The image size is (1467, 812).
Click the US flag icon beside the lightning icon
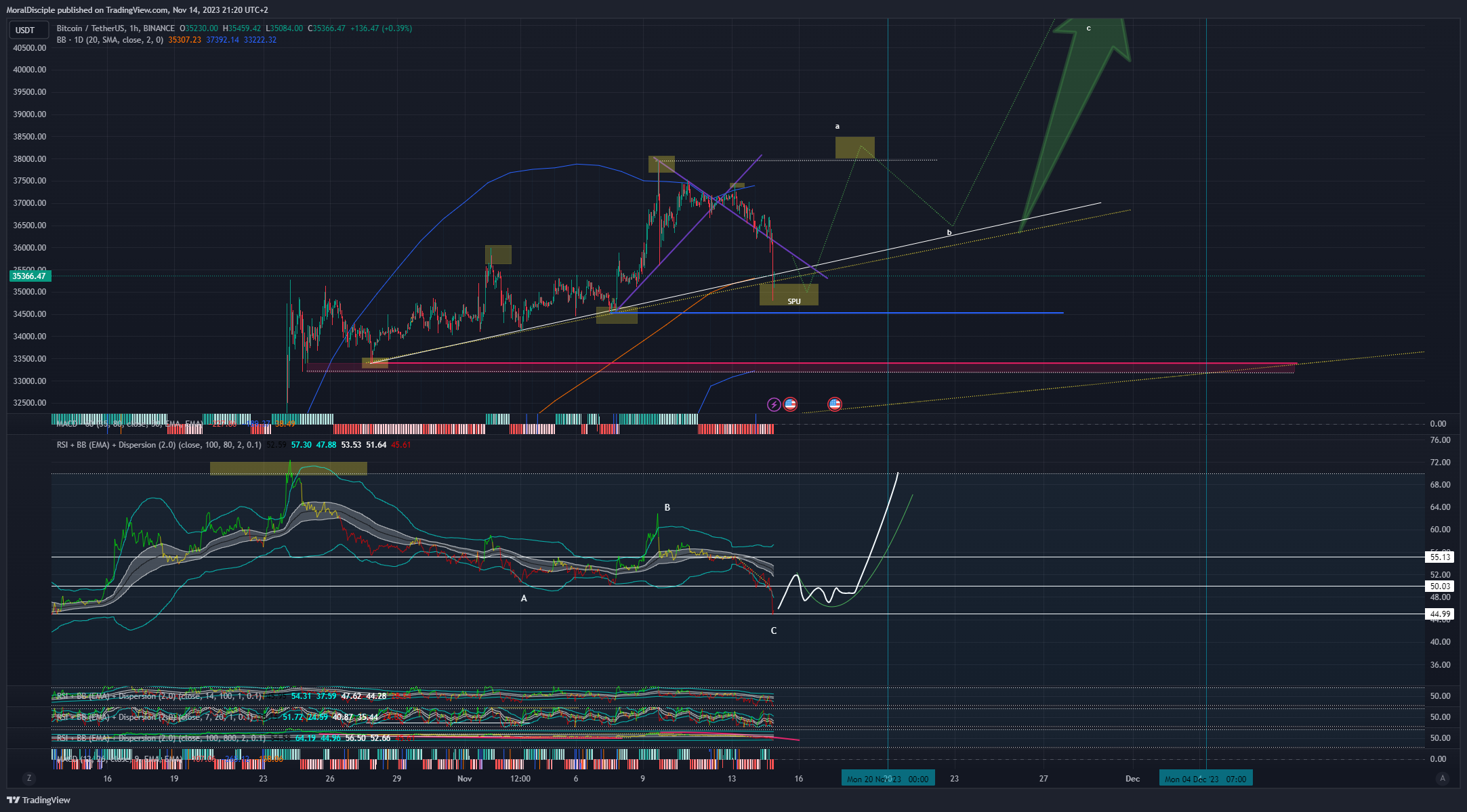pyautogui.click(x=790, y=404)
